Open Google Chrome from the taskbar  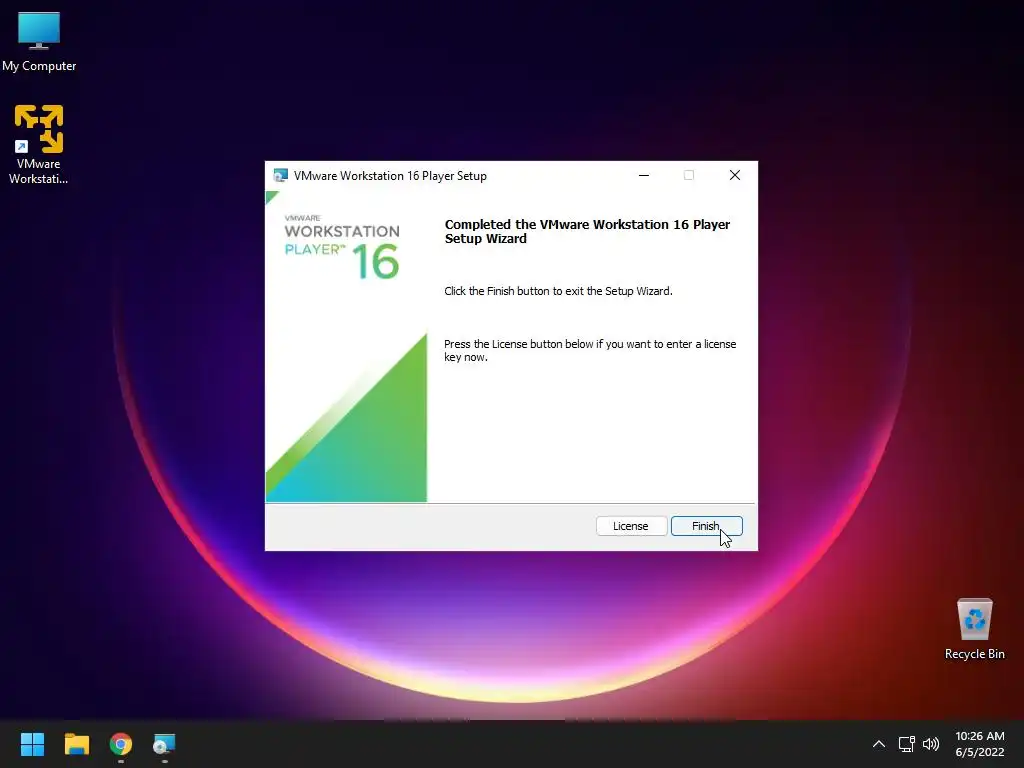click(x=121, y=744)
